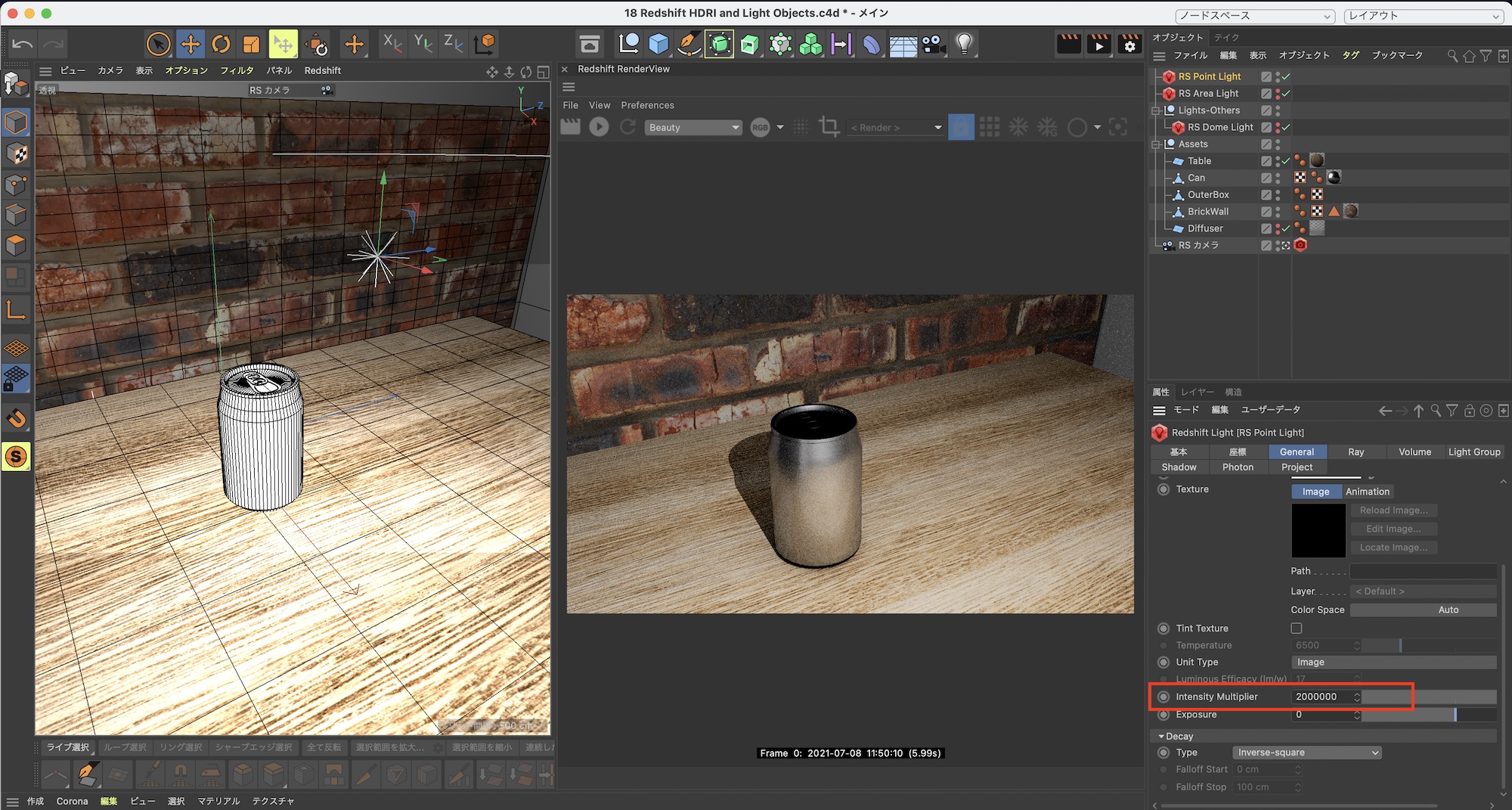
Task: Toggle RS Dome Light enable checkmark
Action: coord(1286,127)
